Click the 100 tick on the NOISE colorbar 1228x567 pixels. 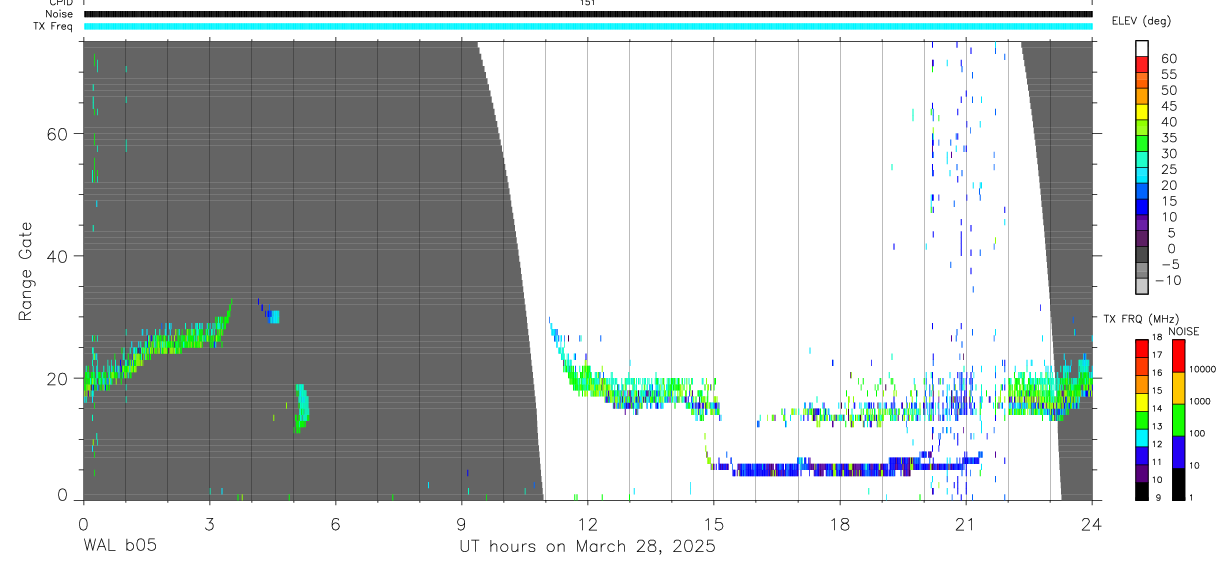(1197, 433)
